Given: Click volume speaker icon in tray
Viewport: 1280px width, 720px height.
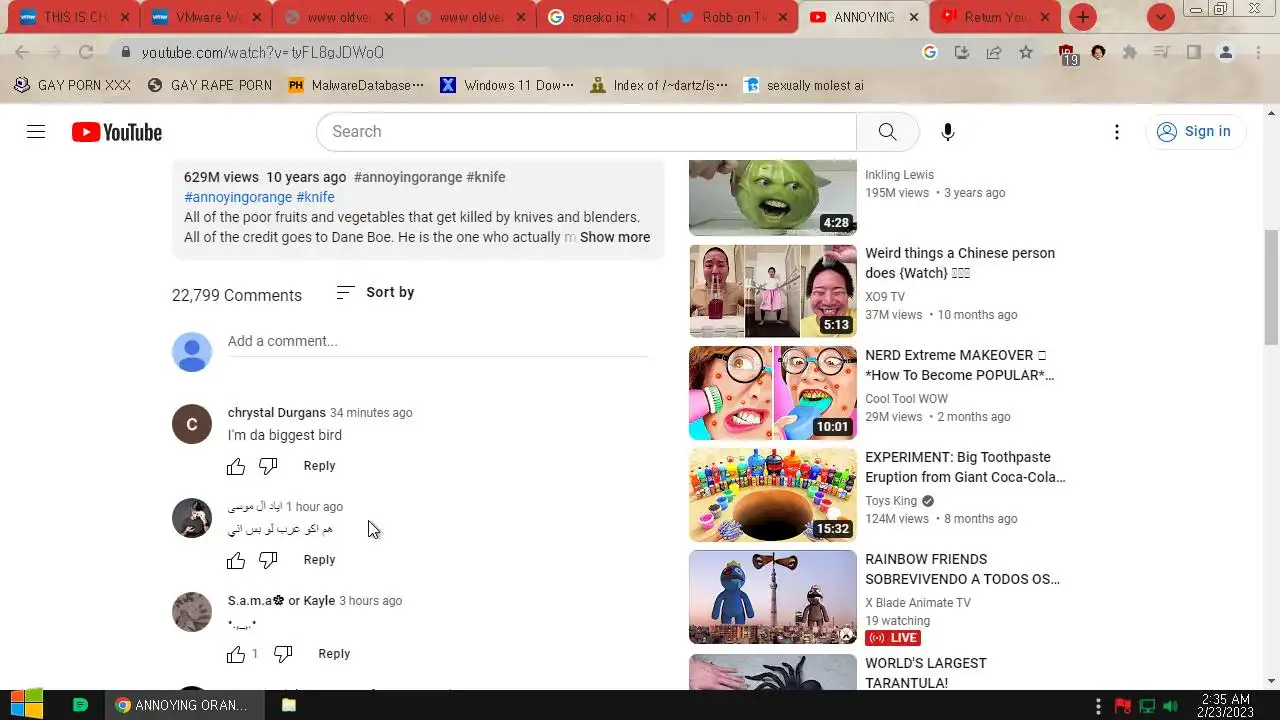Looking at the screenshot, I should click(x=1170, y=705).
